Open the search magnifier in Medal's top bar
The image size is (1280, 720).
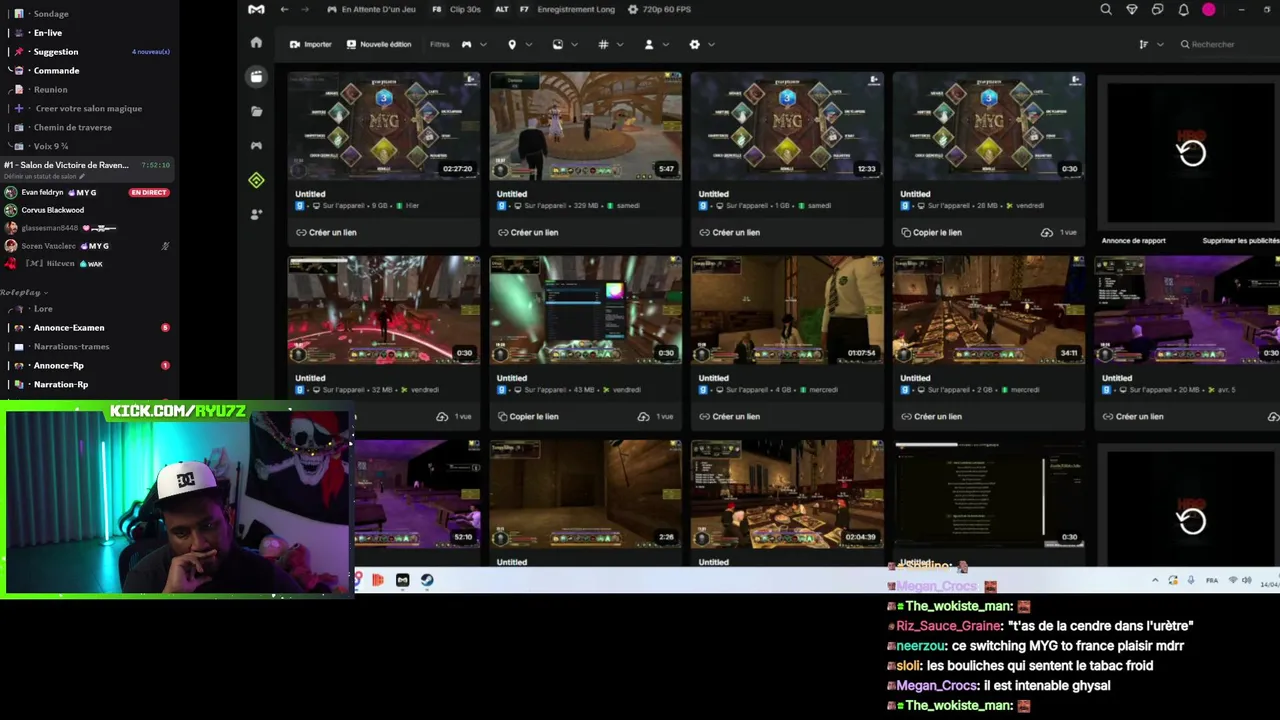(1106, 9)
